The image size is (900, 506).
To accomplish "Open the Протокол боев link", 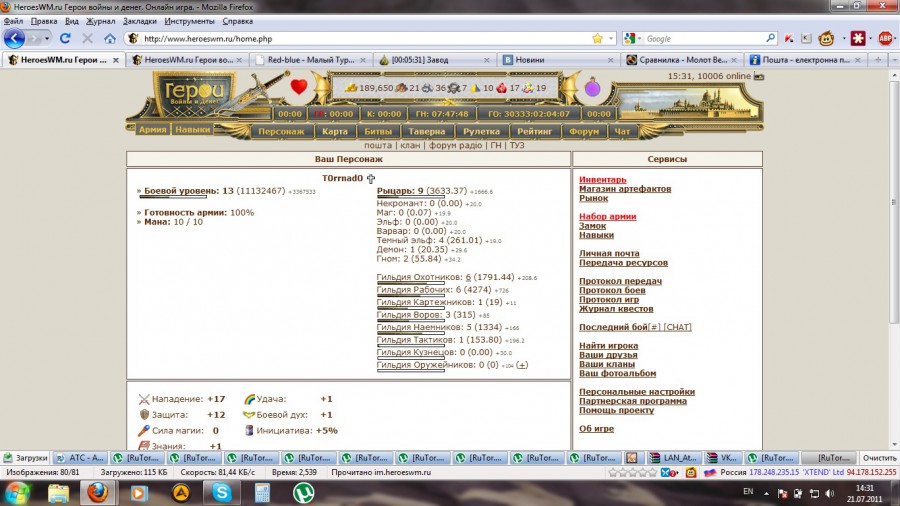I will tap(612, 290).
